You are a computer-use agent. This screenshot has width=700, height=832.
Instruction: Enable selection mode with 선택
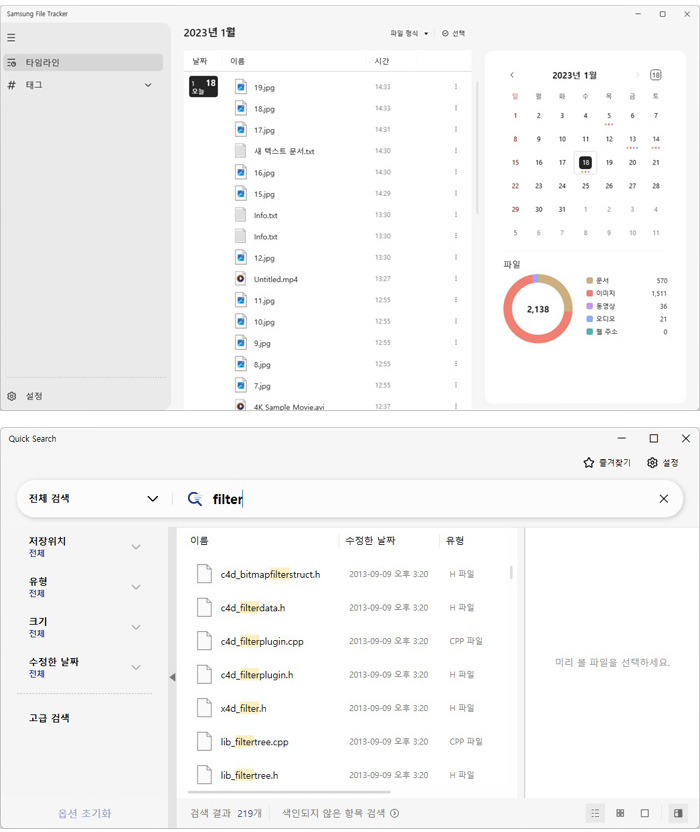[x=454, y=33]
